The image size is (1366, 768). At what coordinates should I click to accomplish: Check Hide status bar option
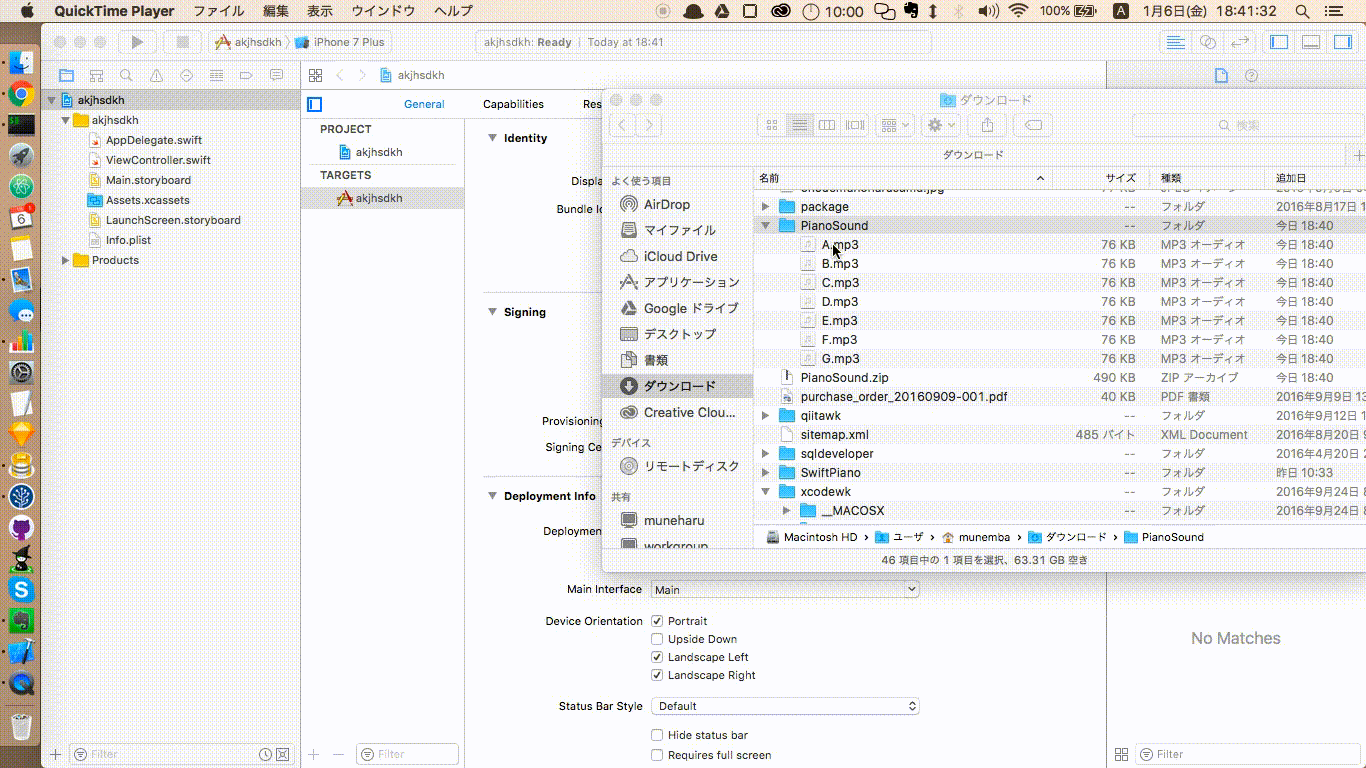[x=657, y=735]
